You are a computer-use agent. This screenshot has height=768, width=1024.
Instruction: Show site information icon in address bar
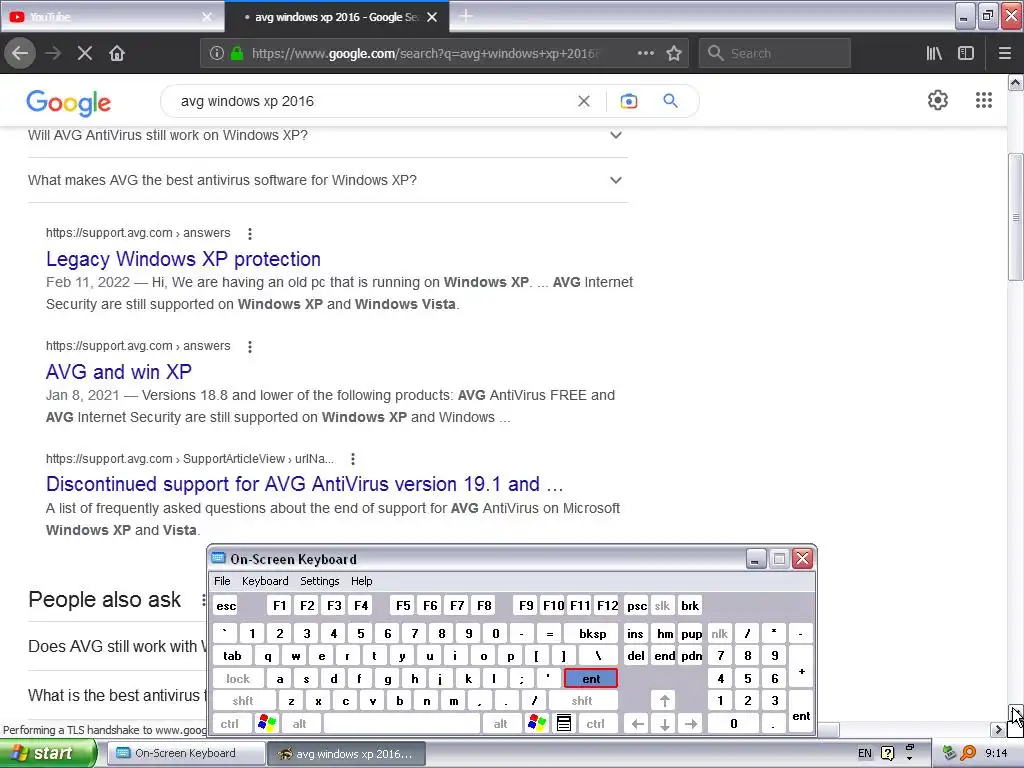point(217,54)
